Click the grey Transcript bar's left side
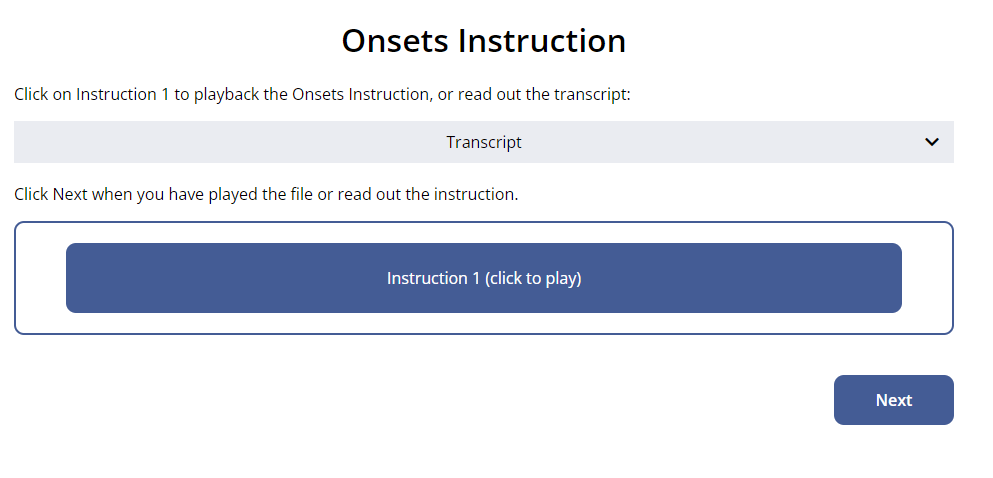 click(x=127, y=142)
